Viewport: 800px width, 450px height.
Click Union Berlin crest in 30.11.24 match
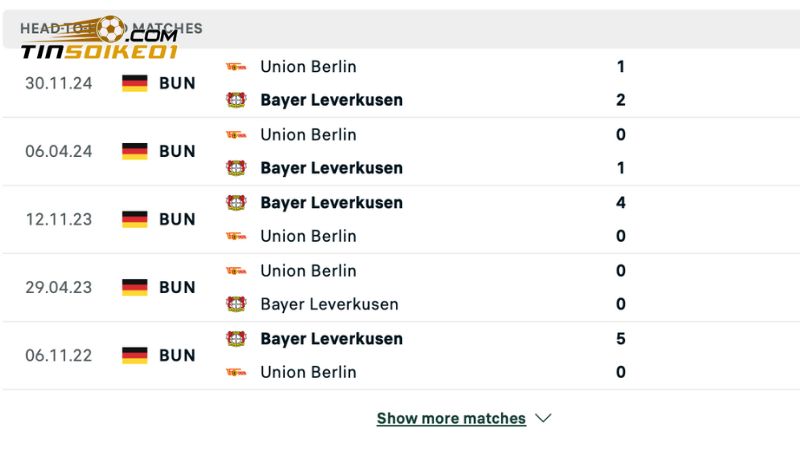pyautogui.click(x=236, y=66)
